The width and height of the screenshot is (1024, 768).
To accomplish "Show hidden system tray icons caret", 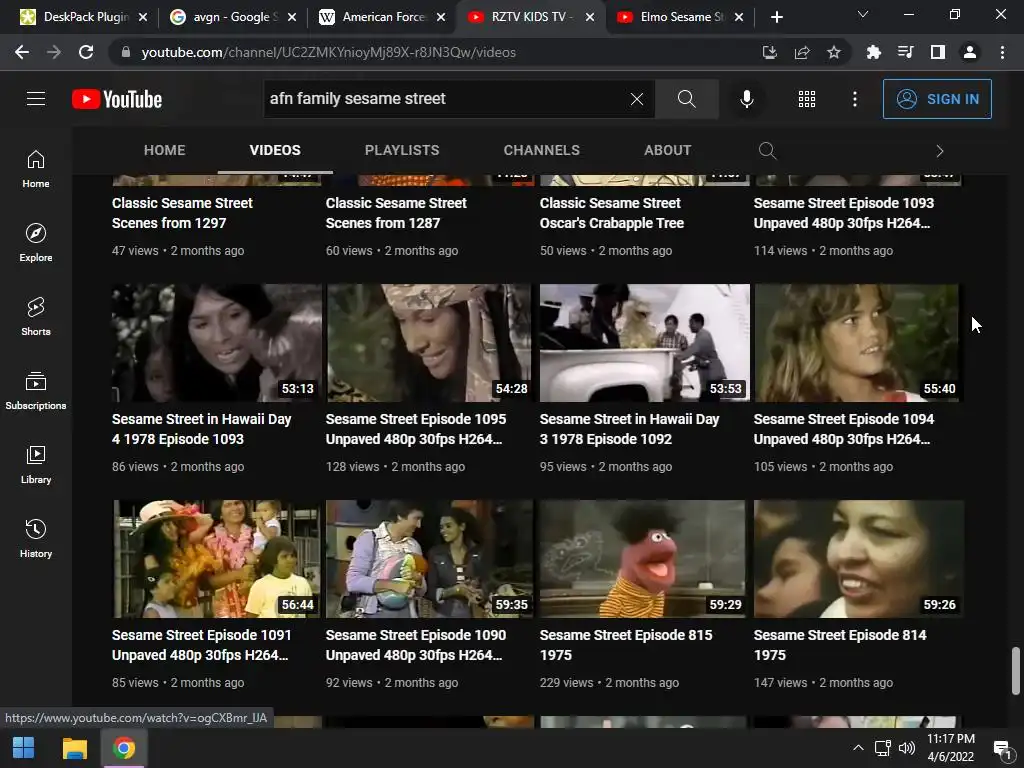I will pos(858,748).
